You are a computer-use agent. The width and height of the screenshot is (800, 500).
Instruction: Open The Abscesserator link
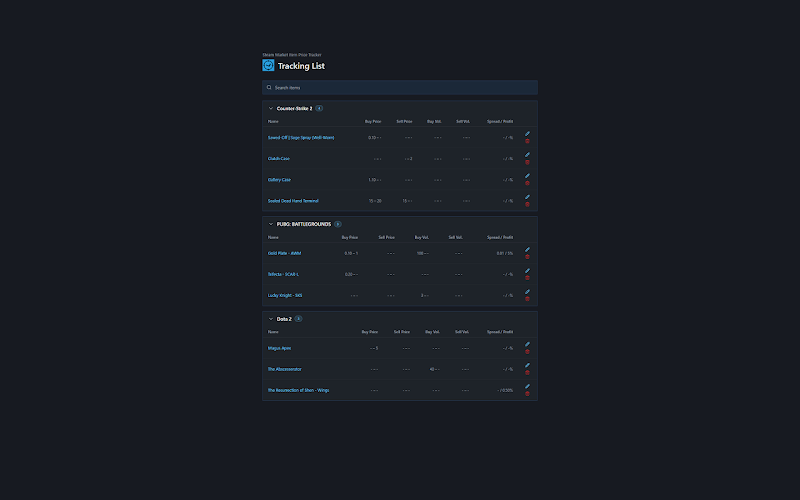tap(285, 369)
